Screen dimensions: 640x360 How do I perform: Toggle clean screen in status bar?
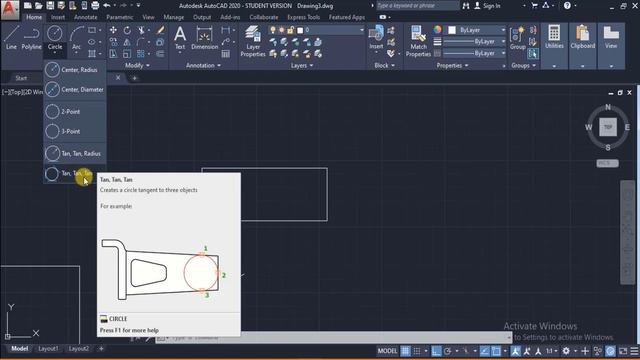point(623,351)
